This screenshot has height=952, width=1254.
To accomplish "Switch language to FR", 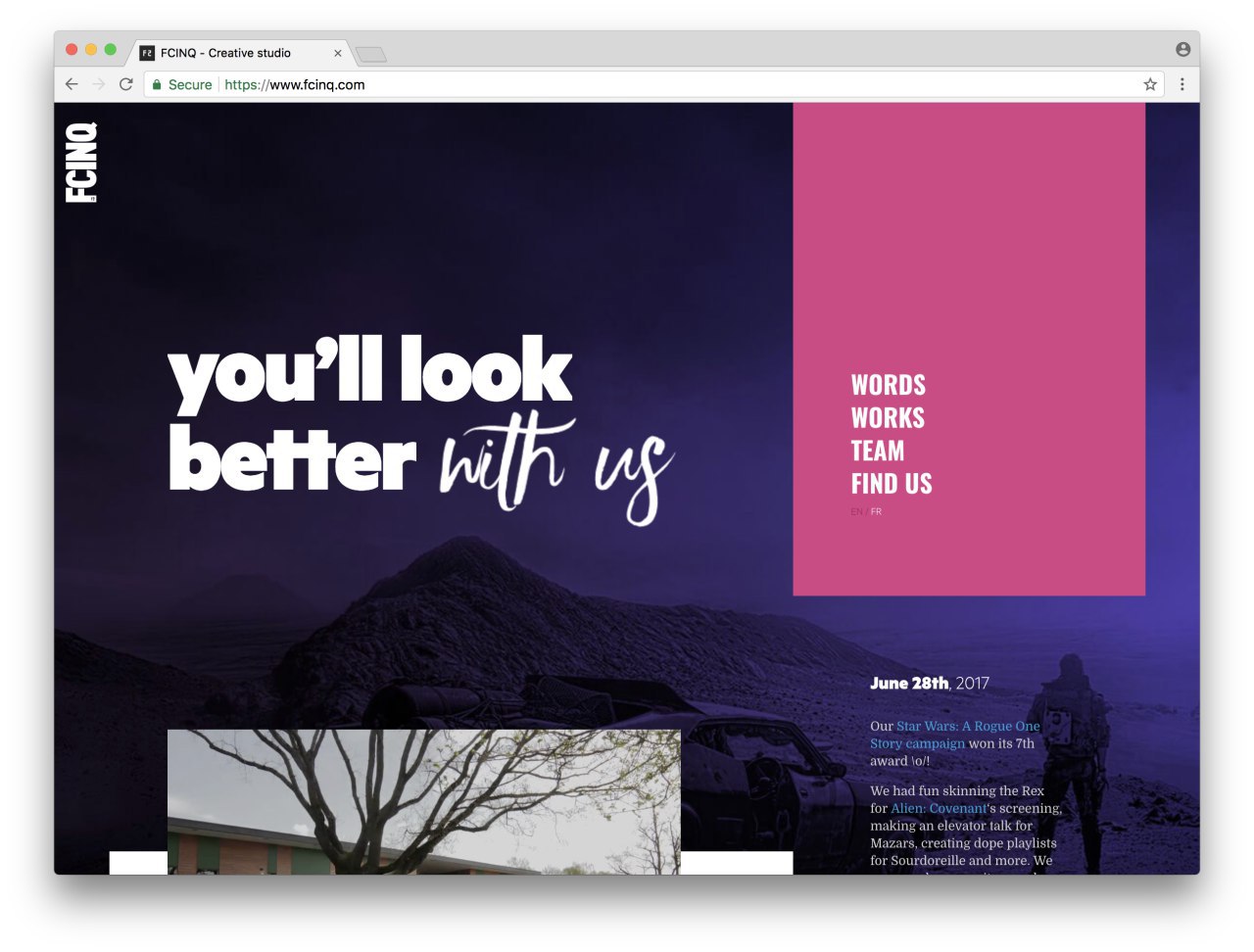I will click(876, 511).
